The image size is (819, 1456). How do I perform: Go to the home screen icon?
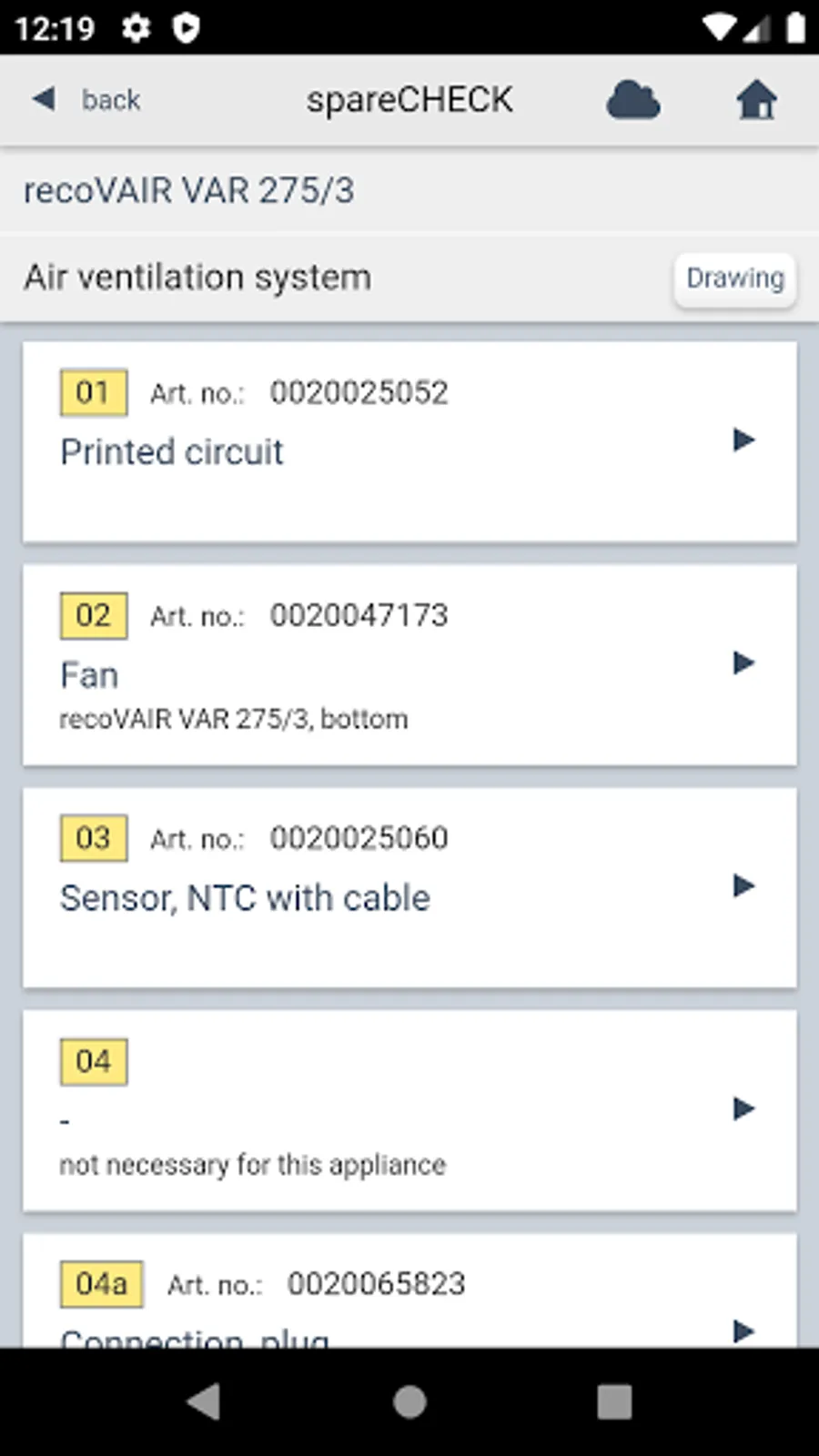pyautogui.click(x=757, y=100)
